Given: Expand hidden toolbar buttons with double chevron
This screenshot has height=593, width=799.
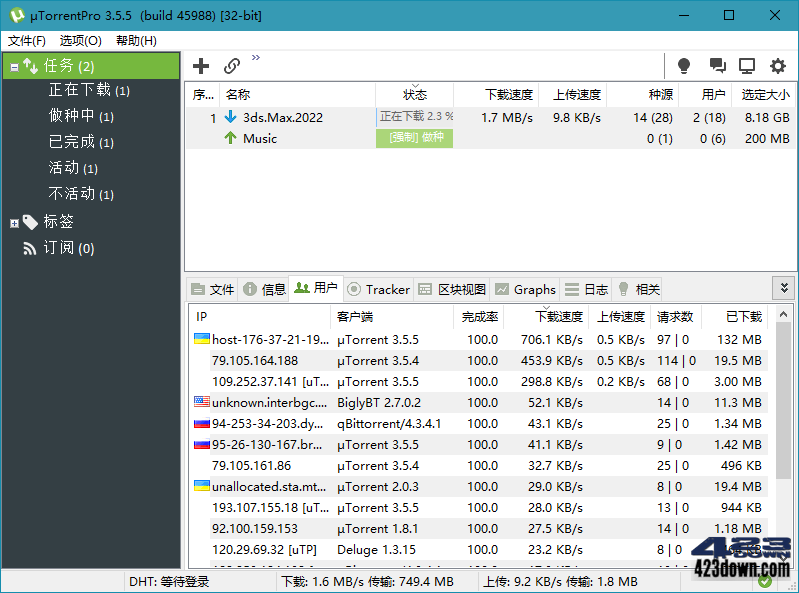Looking at the screenshot, I should pos(256,57).
